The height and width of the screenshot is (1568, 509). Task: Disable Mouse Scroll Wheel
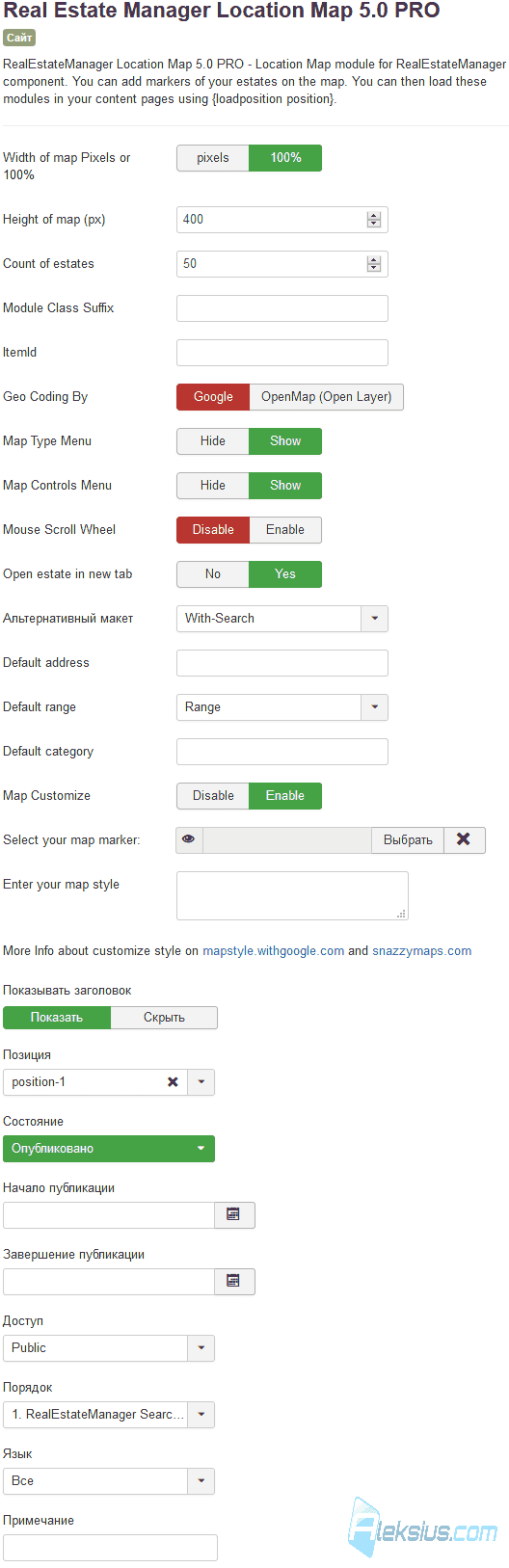(x=213, y=530)
